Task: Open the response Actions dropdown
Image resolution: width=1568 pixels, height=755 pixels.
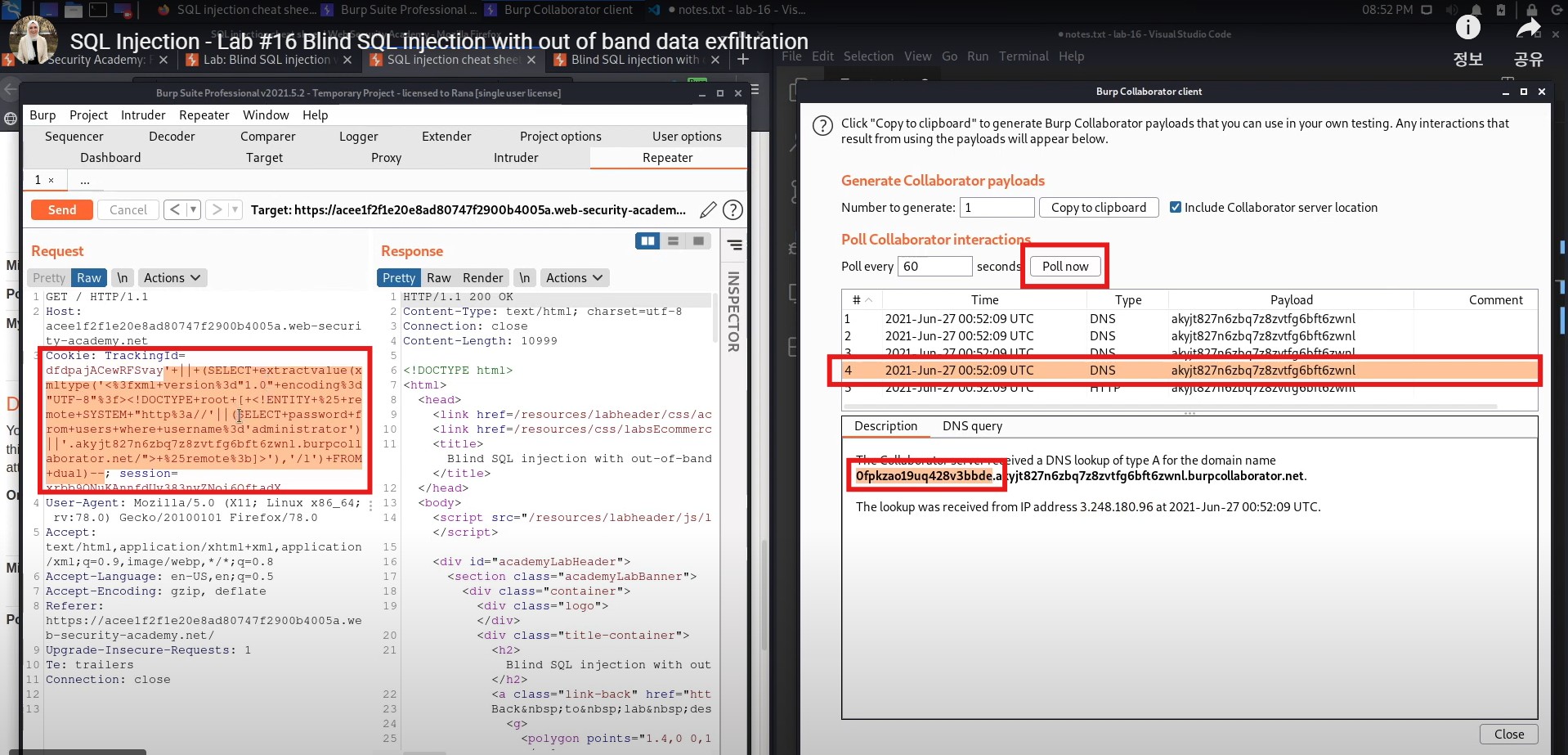Action: 574,278
